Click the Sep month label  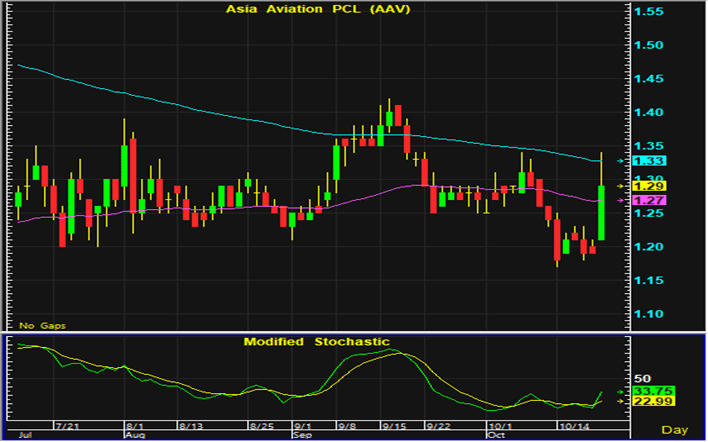coord(303,435)
